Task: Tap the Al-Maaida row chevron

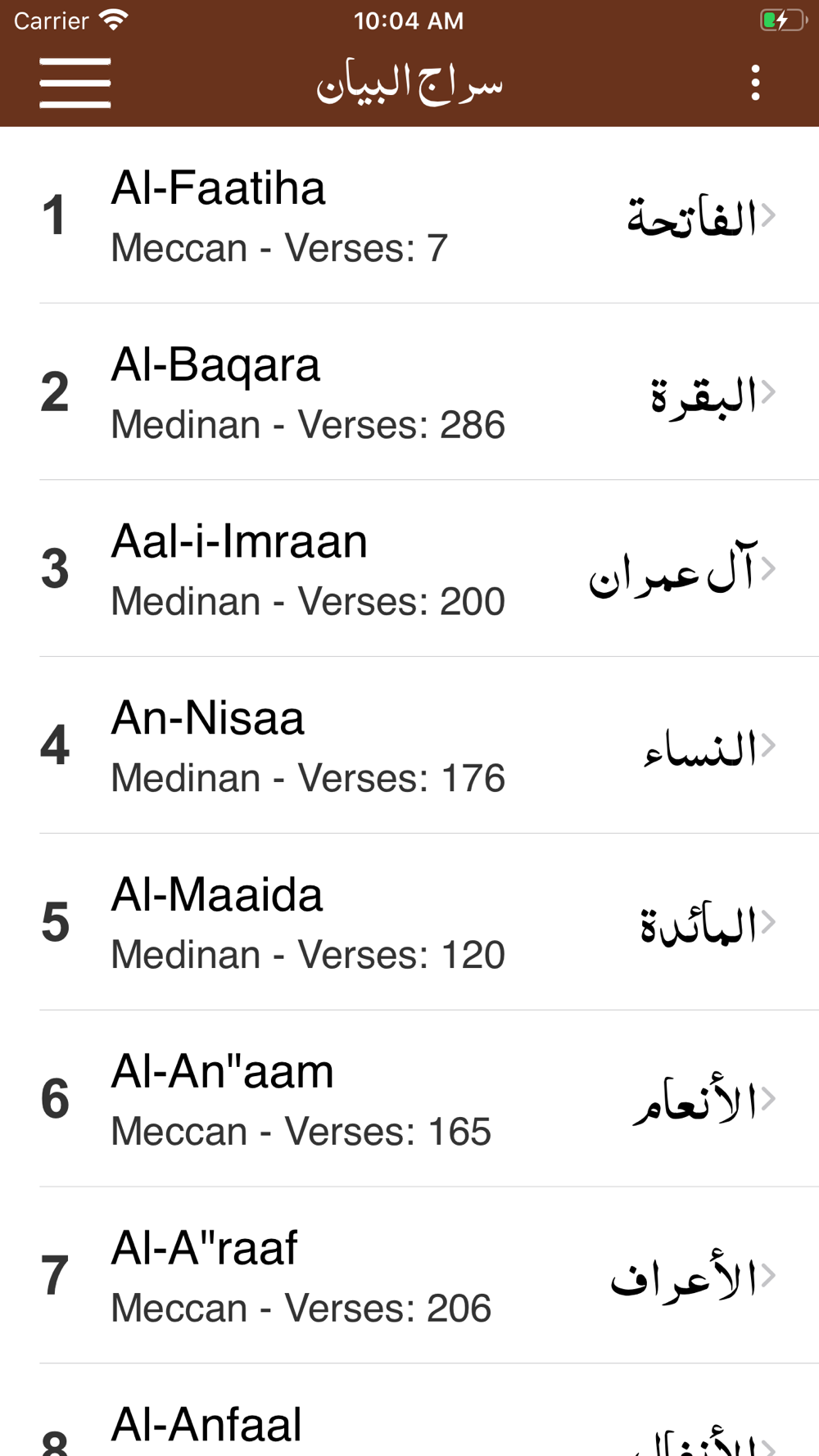Action: pyautogui.click(x=768, y=922)
